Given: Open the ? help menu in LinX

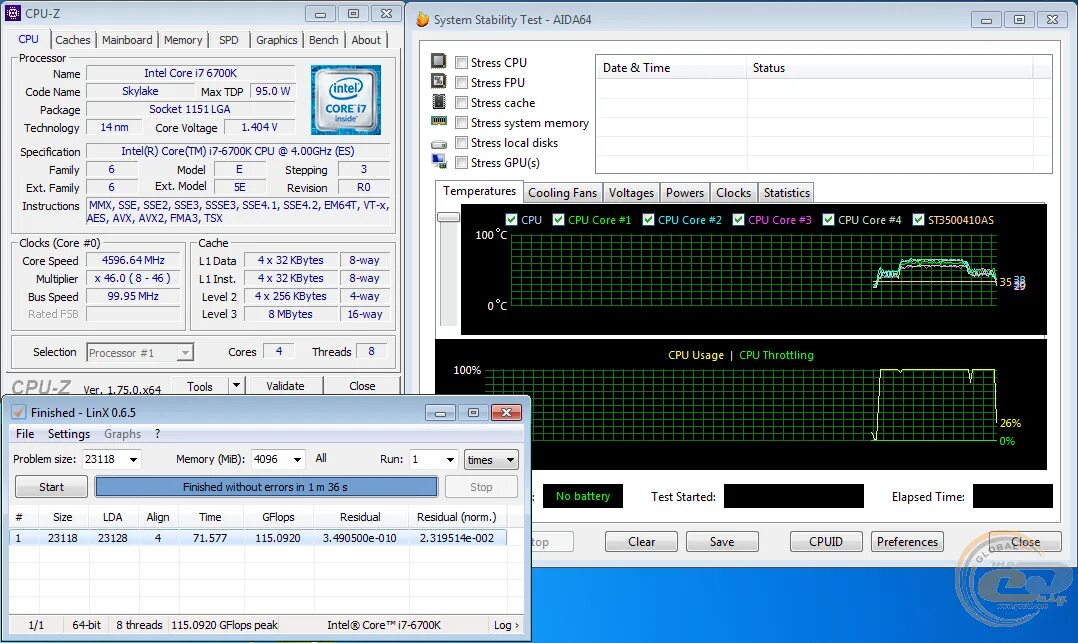Looking at the screenshot, I should pos(157,434).
